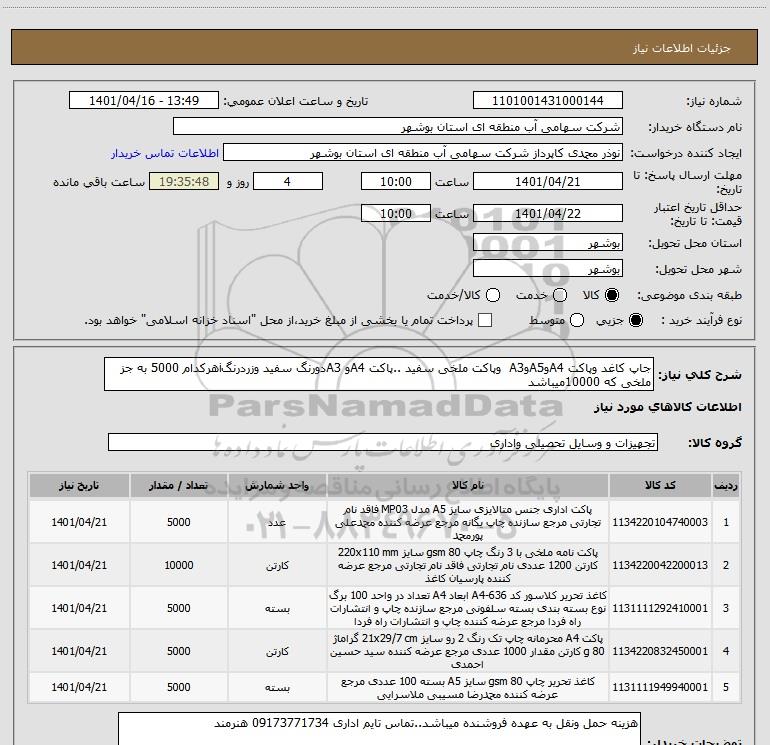Click the remaining time 19:35:48 field
This screenshot has height=745, width=770.
[x=184, y=182]
